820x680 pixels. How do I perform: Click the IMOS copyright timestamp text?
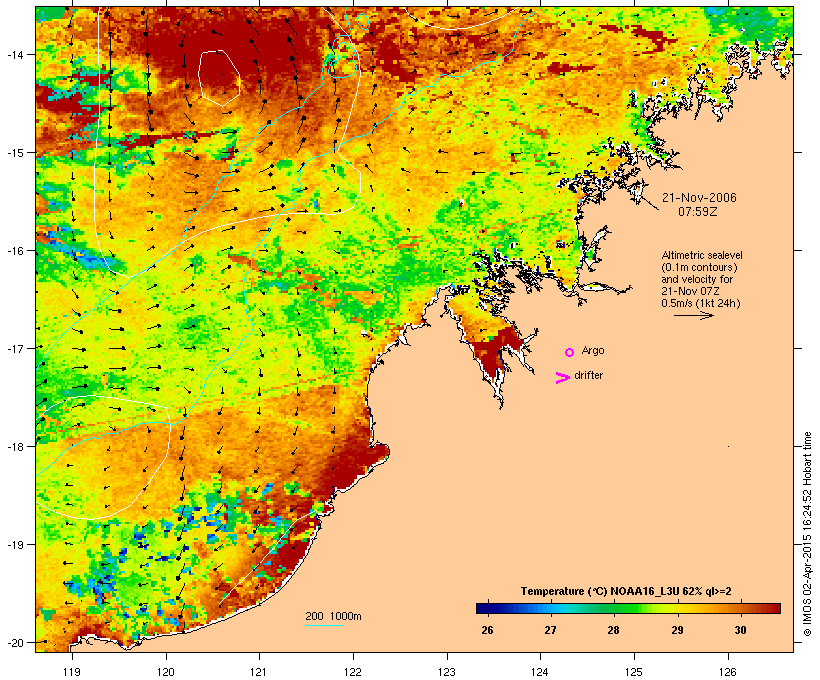(x=807, y=534)
